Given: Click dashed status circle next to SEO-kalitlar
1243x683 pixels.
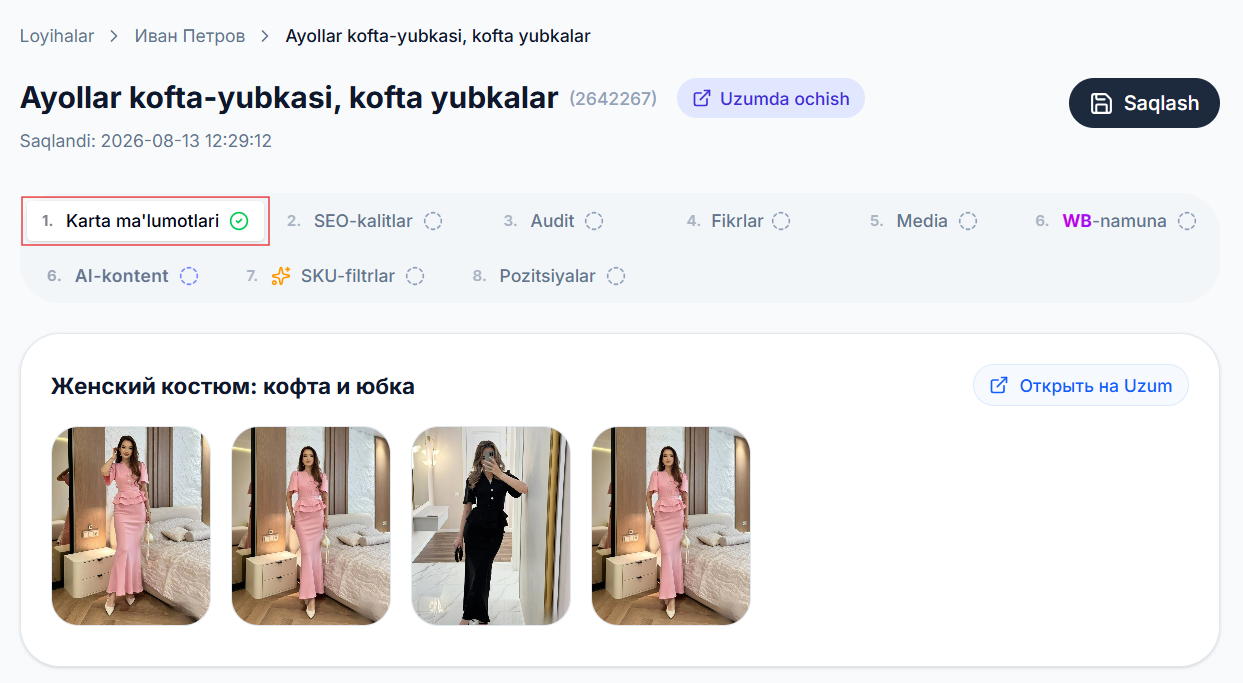Looking at the screenshot, I should [x=433, y=221].
